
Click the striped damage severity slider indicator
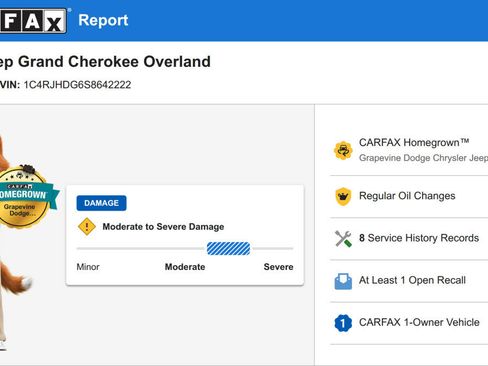[x=228, y=249]
